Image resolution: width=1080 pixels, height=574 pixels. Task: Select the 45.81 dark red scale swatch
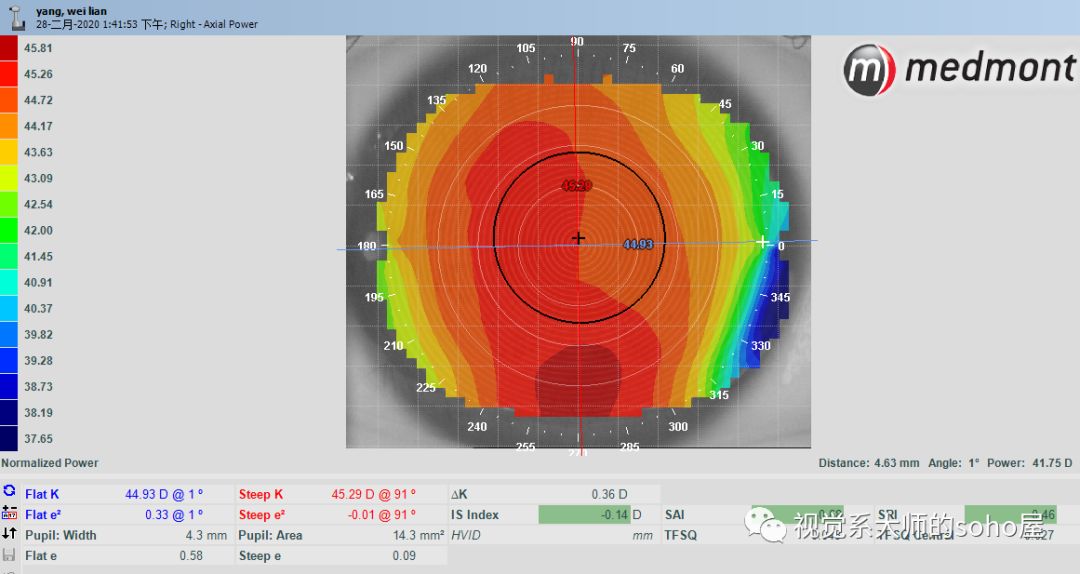coord(9,48)
